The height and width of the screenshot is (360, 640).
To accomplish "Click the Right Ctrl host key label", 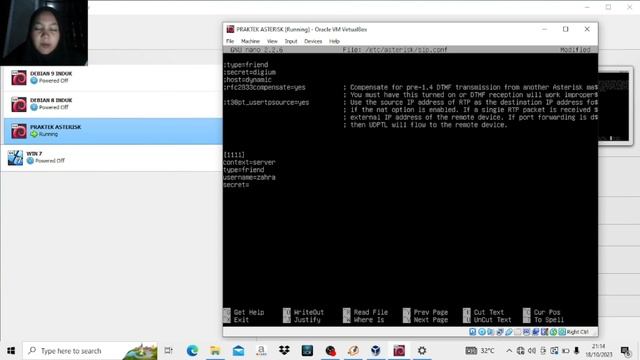I will click(x=578, y=332).
